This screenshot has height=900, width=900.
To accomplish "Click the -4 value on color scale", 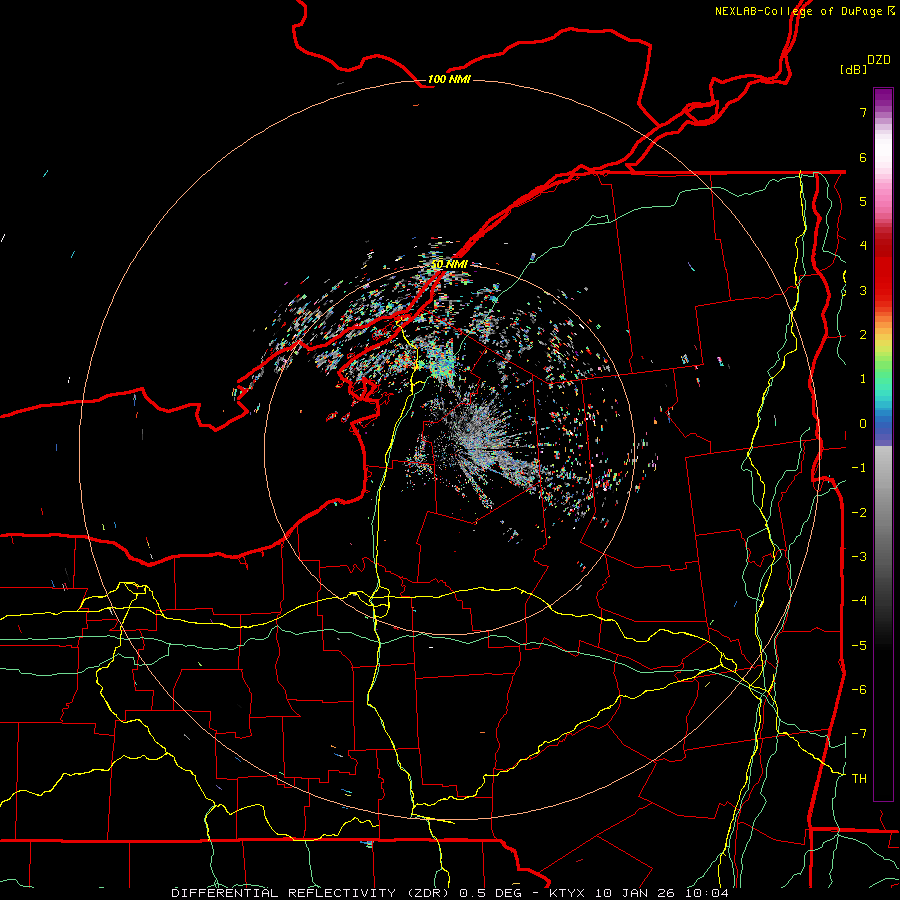I will coord(859,600).
